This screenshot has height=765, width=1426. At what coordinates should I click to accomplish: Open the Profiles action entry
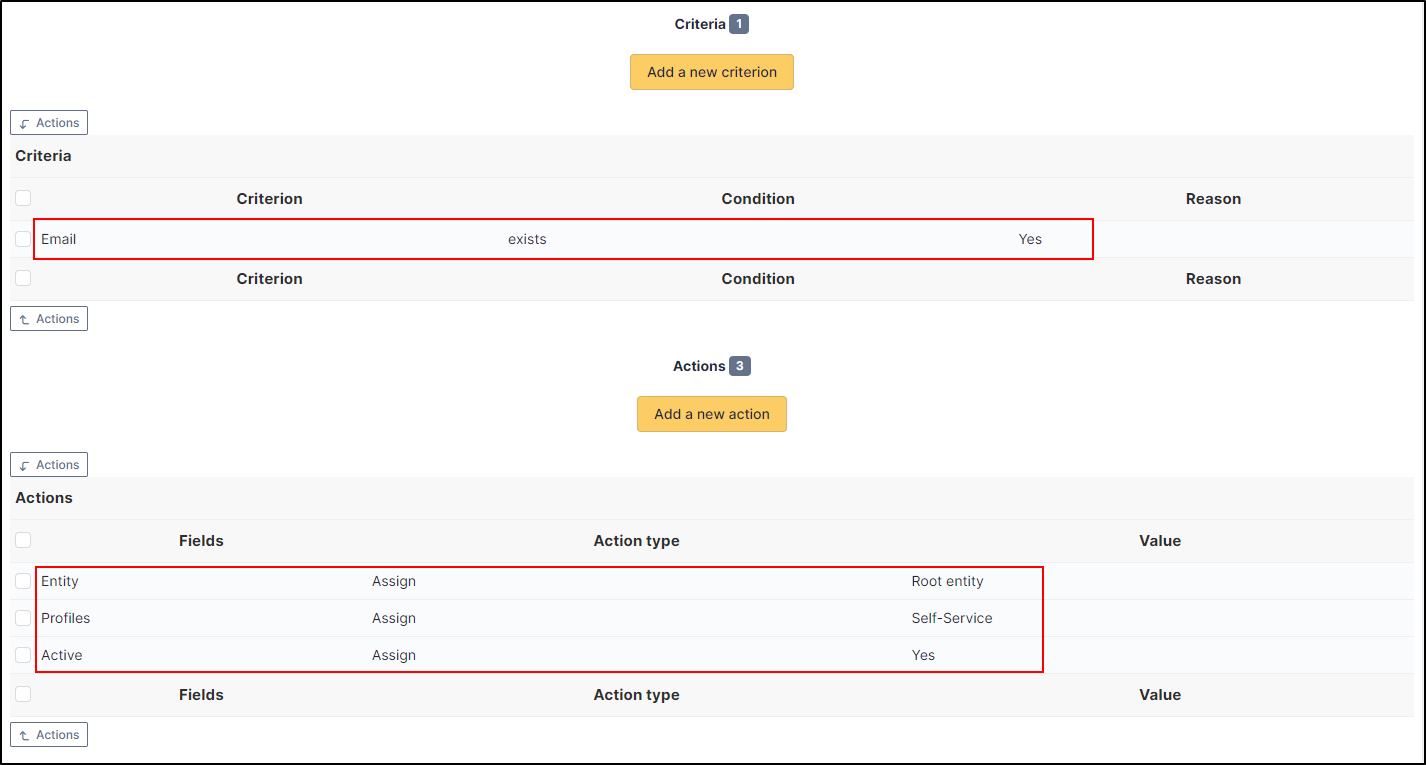(x=66, y=618)
